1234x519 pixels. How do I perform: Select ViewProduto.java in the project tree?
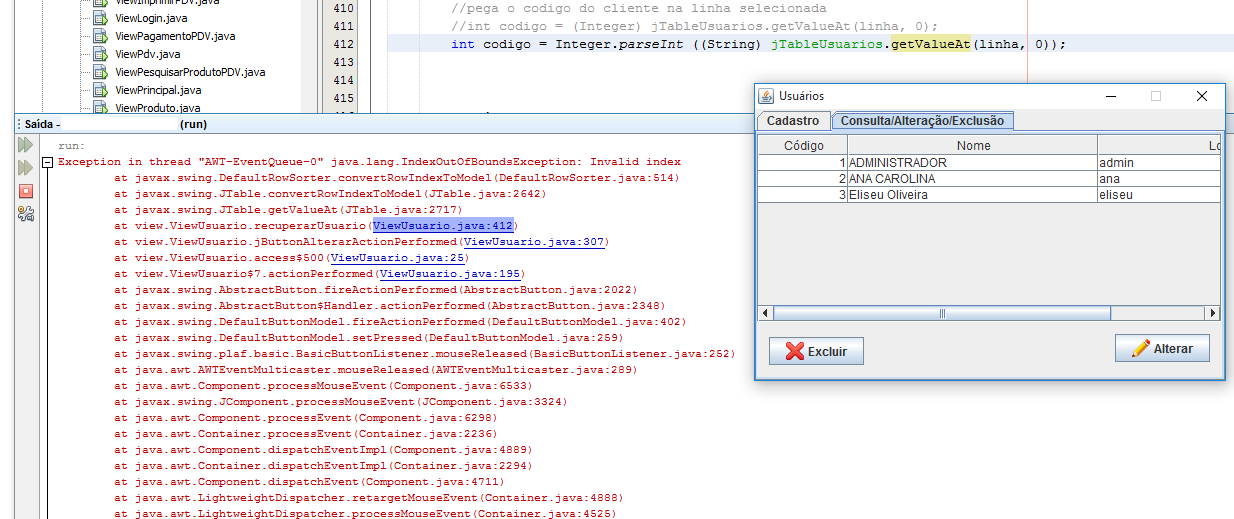tap(157, 107)
